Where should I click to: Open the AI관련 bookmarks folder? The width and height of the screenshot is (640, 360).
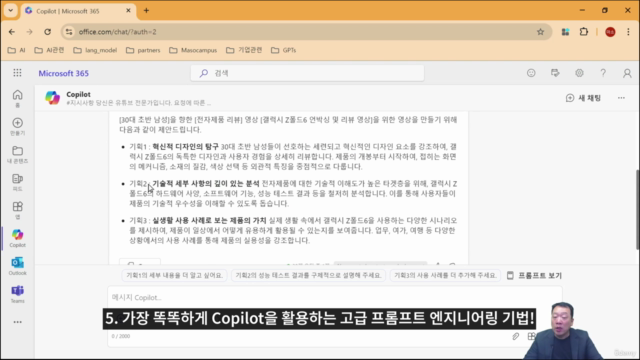pos(49,50)
